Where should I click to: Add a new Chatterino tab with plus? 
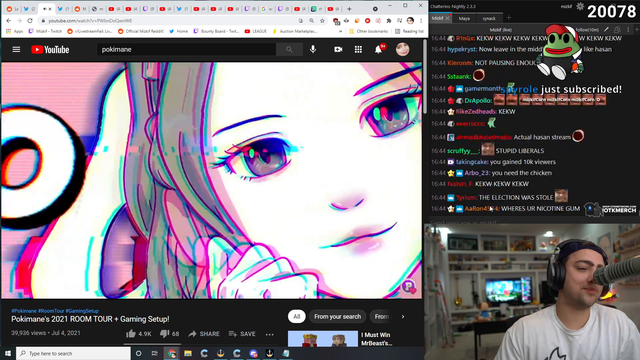coord(509,18)
